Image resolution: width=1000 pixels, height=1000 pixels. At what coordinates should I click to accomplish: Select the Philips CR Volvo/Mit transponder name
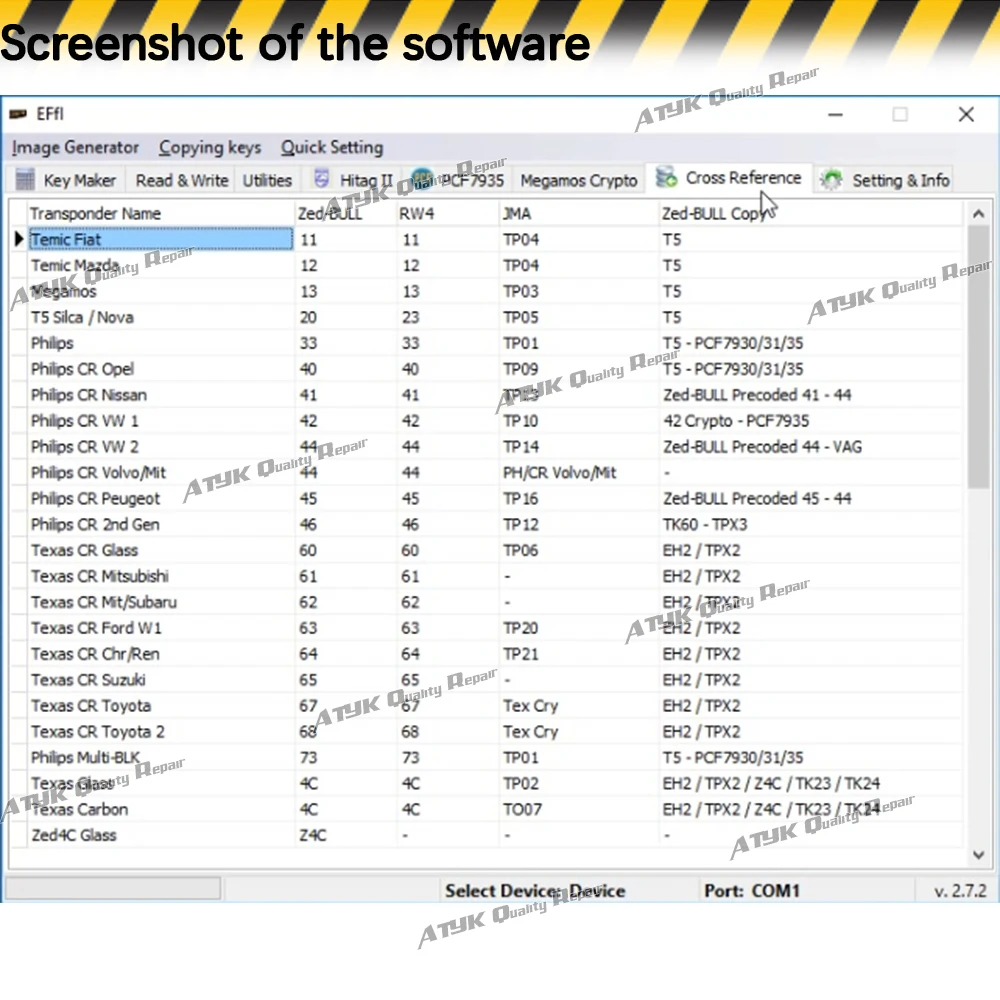click(x=98, y=473)
